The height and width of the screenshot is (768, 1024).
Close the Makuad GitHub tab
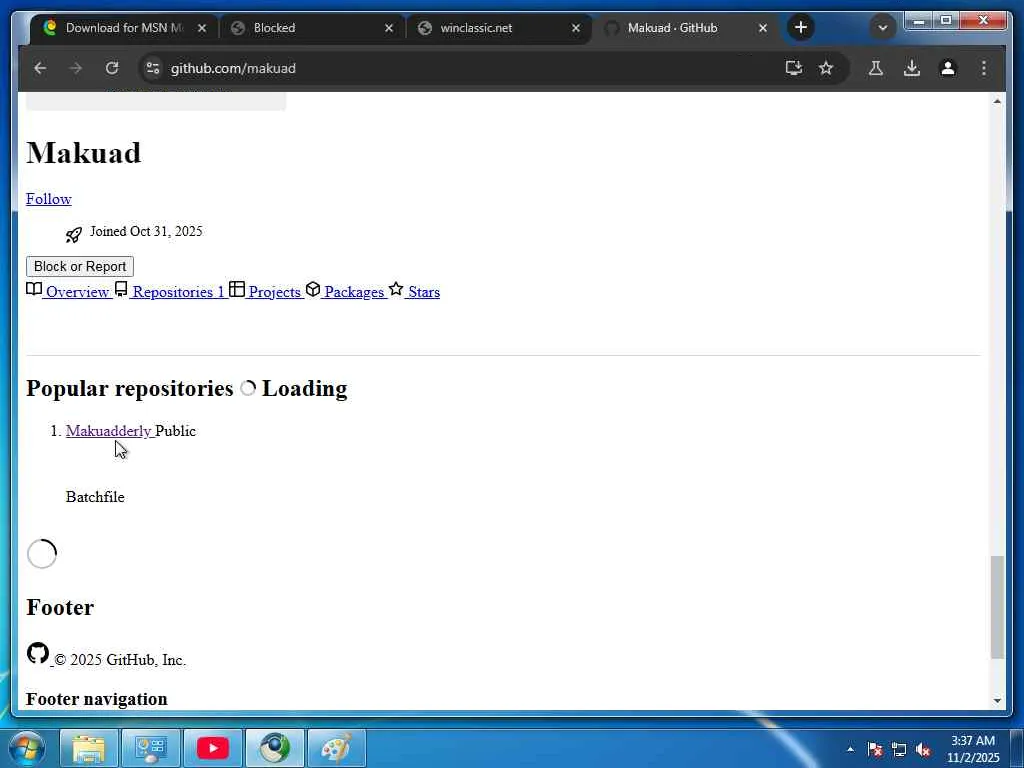762,28
